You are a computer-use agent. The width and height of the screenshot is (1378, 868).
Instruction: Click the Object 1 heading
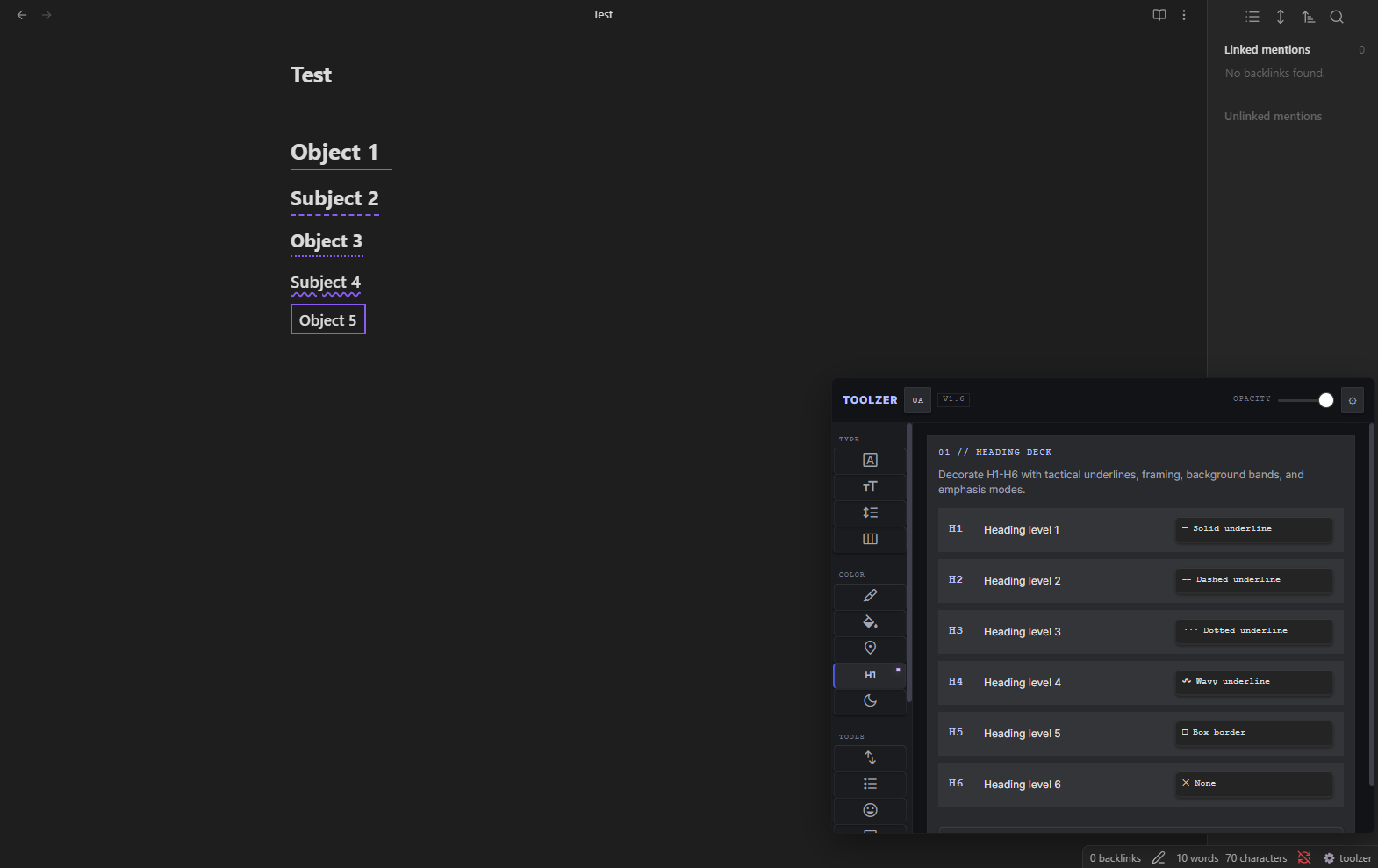pyautogui.click(x=334, y=152)
